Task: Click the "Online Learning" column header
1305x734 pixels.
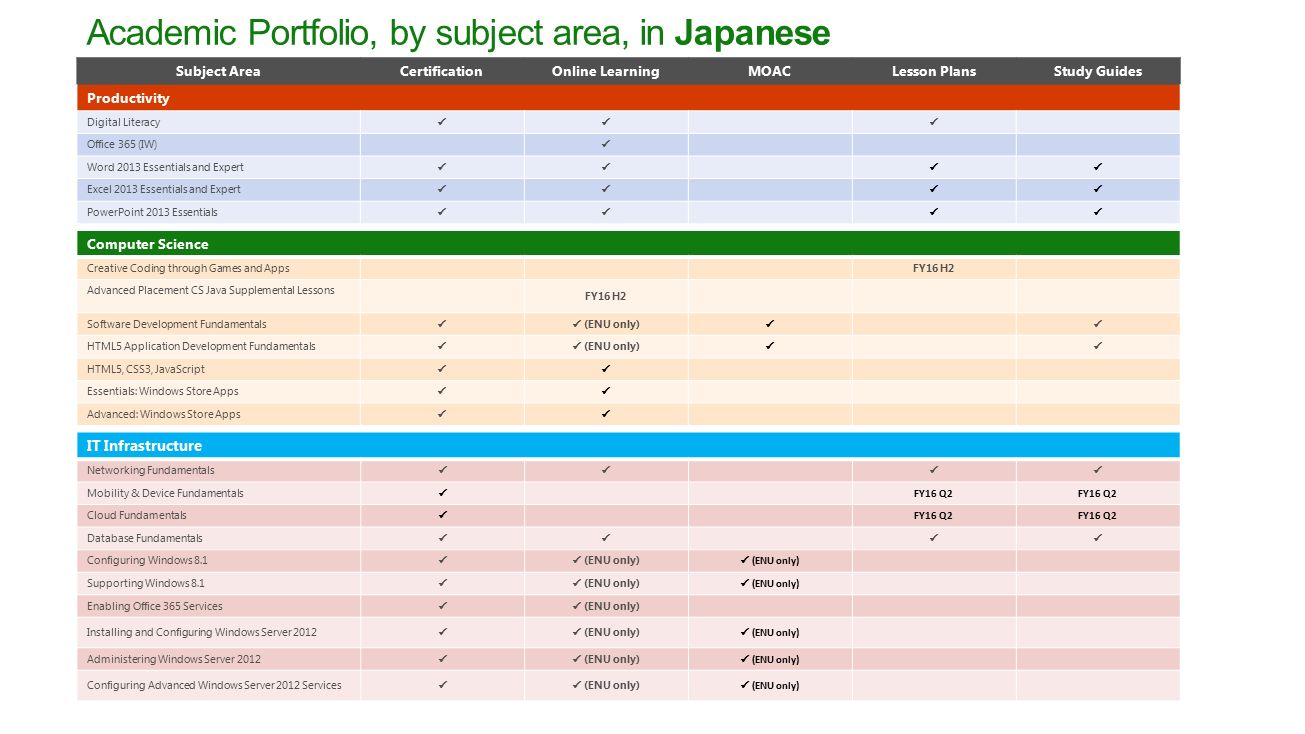Action: click(605, 71)
